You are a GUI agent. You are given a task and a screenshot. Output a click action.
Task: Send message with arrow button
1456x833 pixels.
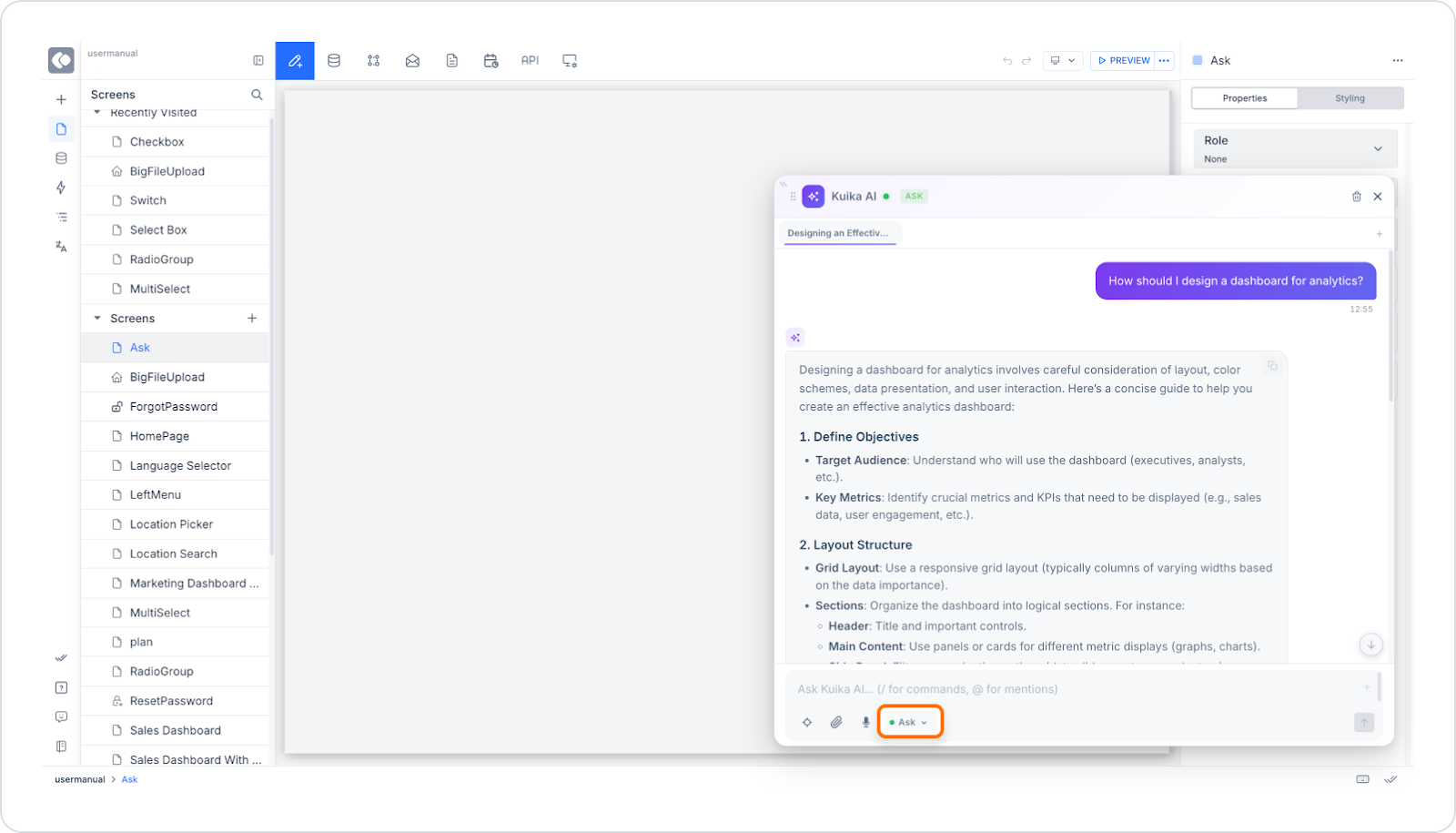1363,722
